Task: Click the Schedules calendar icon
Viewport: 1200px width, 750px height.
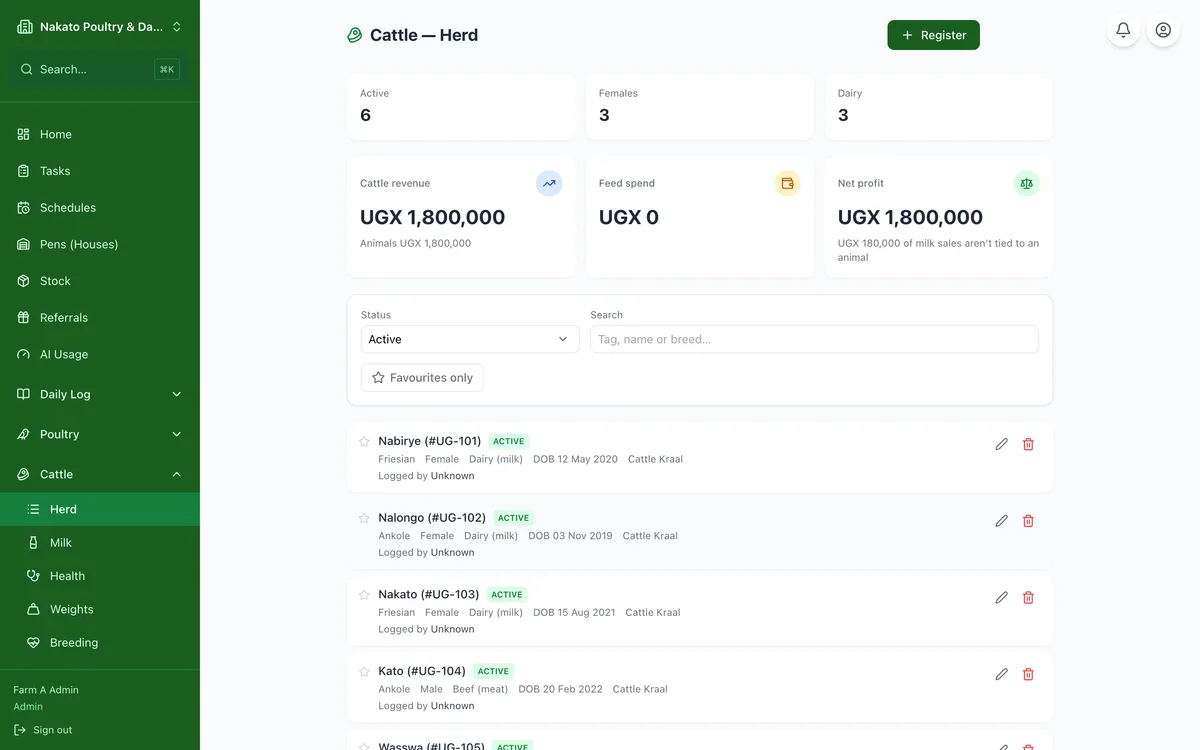Action: pyautogui.click(x=24, y=208)
